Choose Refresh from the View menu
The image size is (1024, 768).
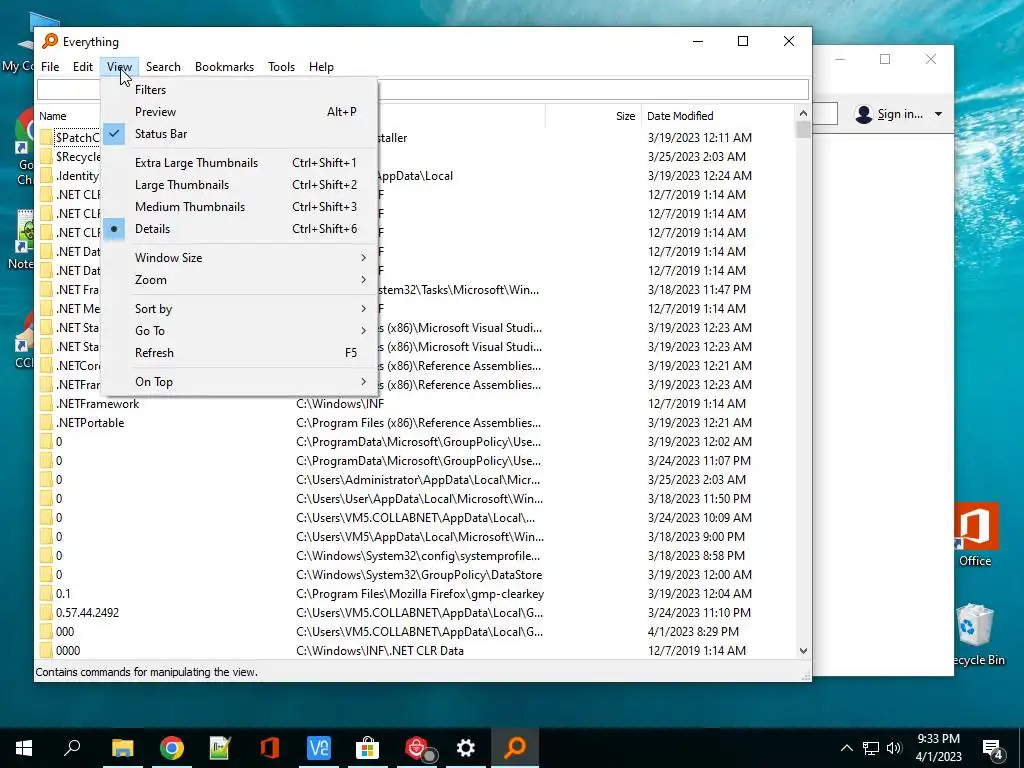point(239,353)
